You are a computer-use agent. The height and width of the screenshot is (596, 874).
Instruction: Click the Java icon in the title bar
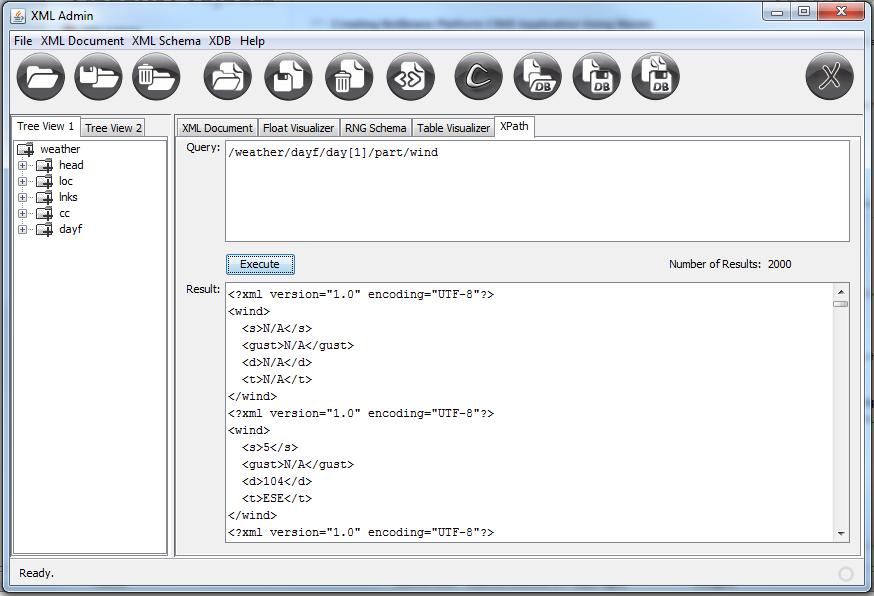[x=18, y=16]
